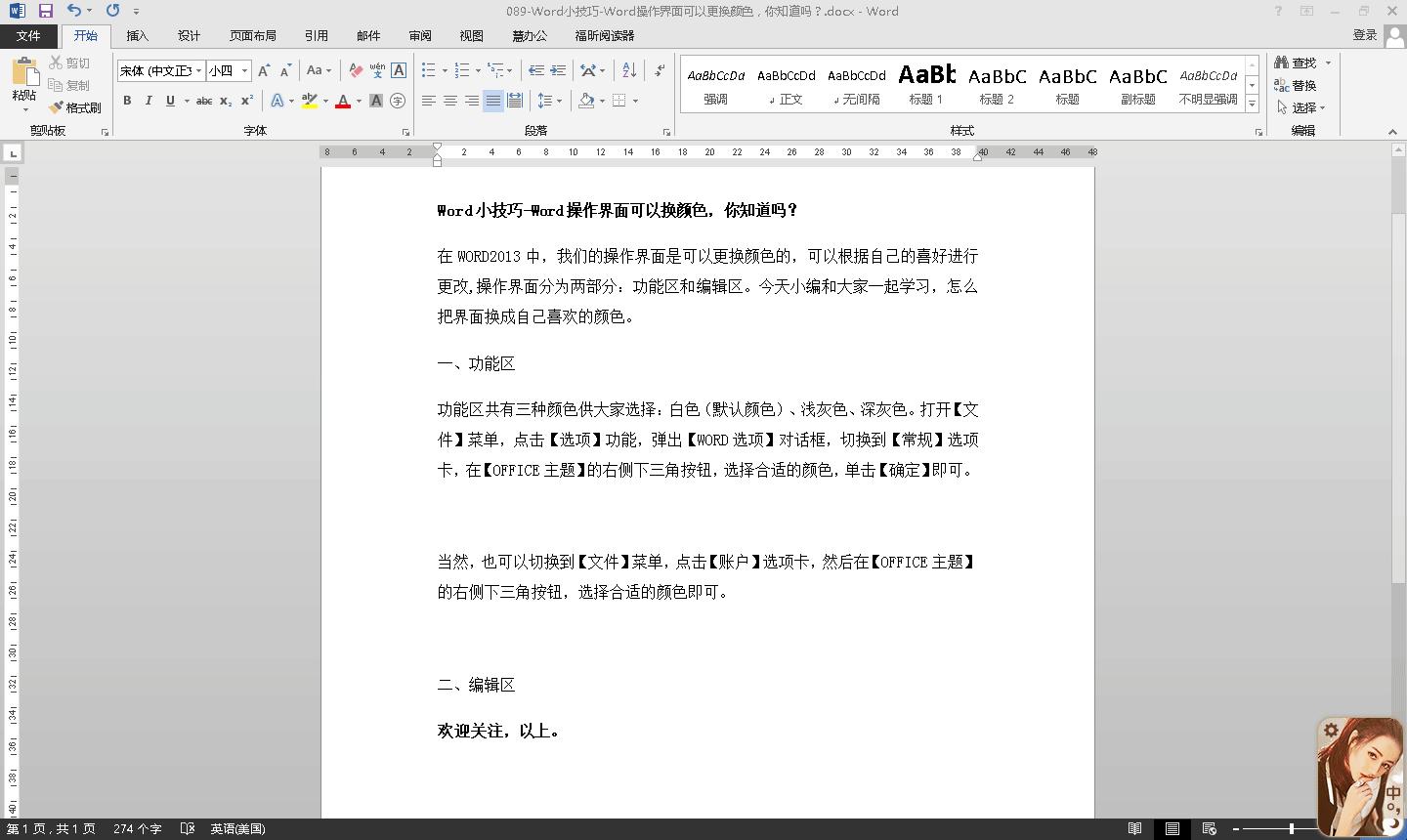This screenshot has height=840, width=1407.
Task: Open the Change Case (Aa) dropdown
Action: (x=319, y=70)
